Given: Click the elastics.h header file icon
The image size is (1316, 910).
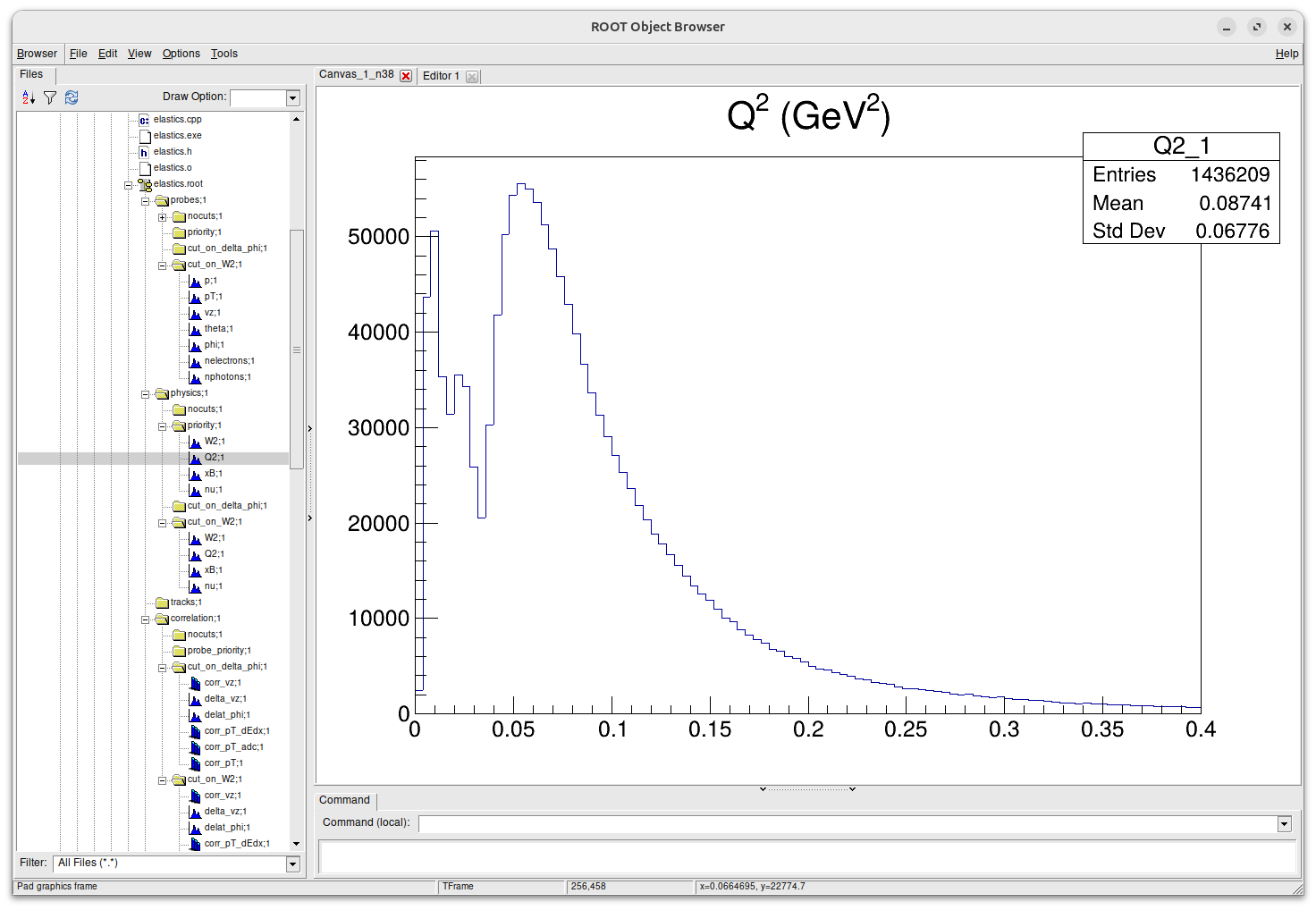Looking at the screenshot, I should (145, 152).
